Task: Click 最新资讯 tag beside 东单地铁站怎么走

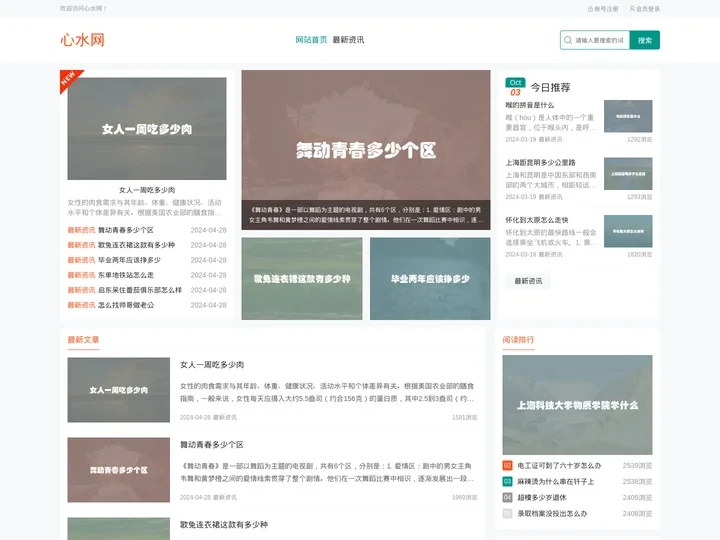Action: [81, 275]
